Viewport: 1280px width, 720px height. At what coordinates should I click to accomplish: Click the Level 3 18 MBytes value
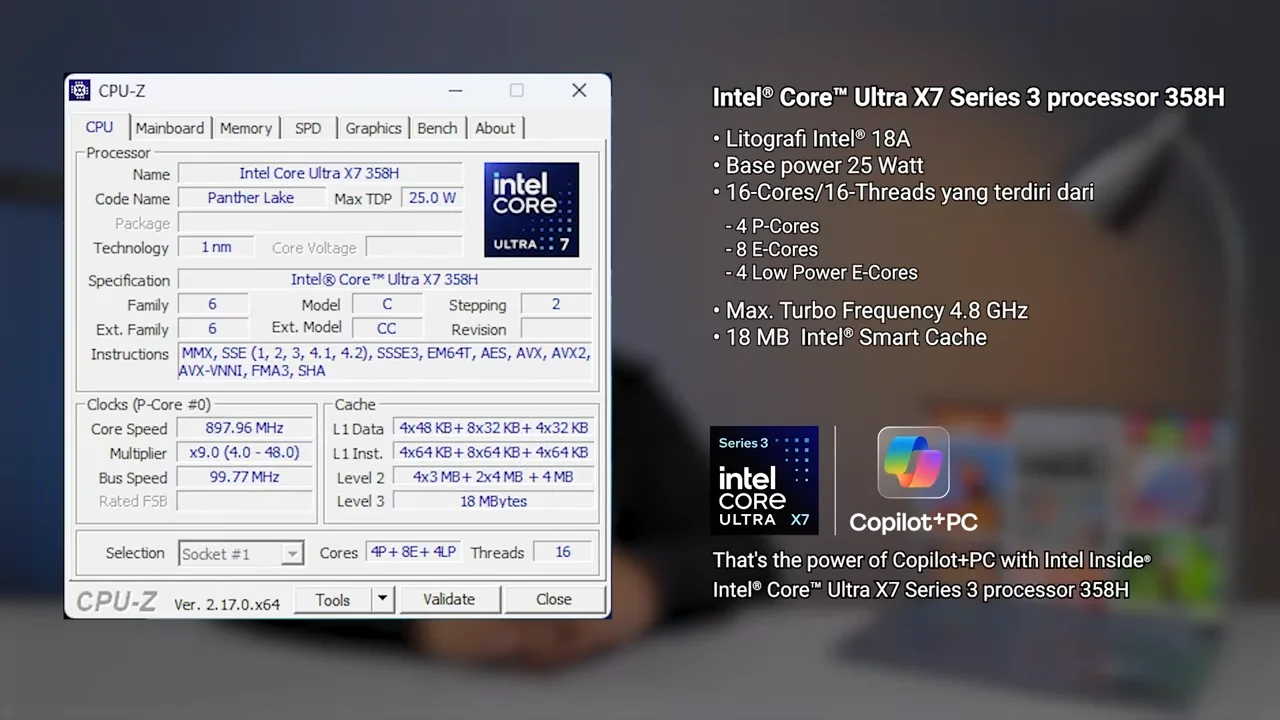[494, 501]
